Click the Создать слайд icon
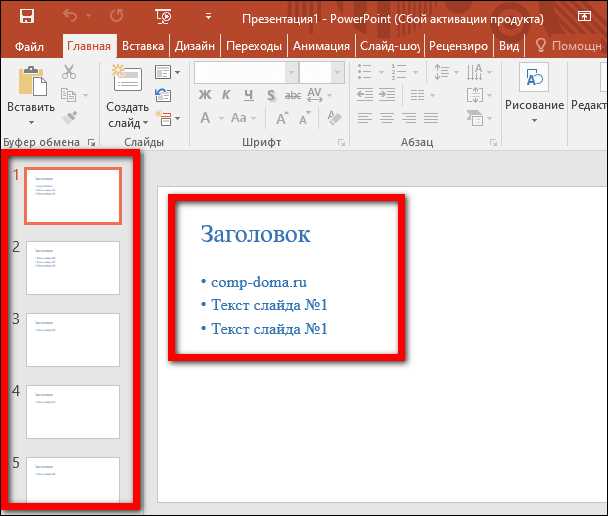This screenshot has height=516, width=608. (x=128, y=78)
